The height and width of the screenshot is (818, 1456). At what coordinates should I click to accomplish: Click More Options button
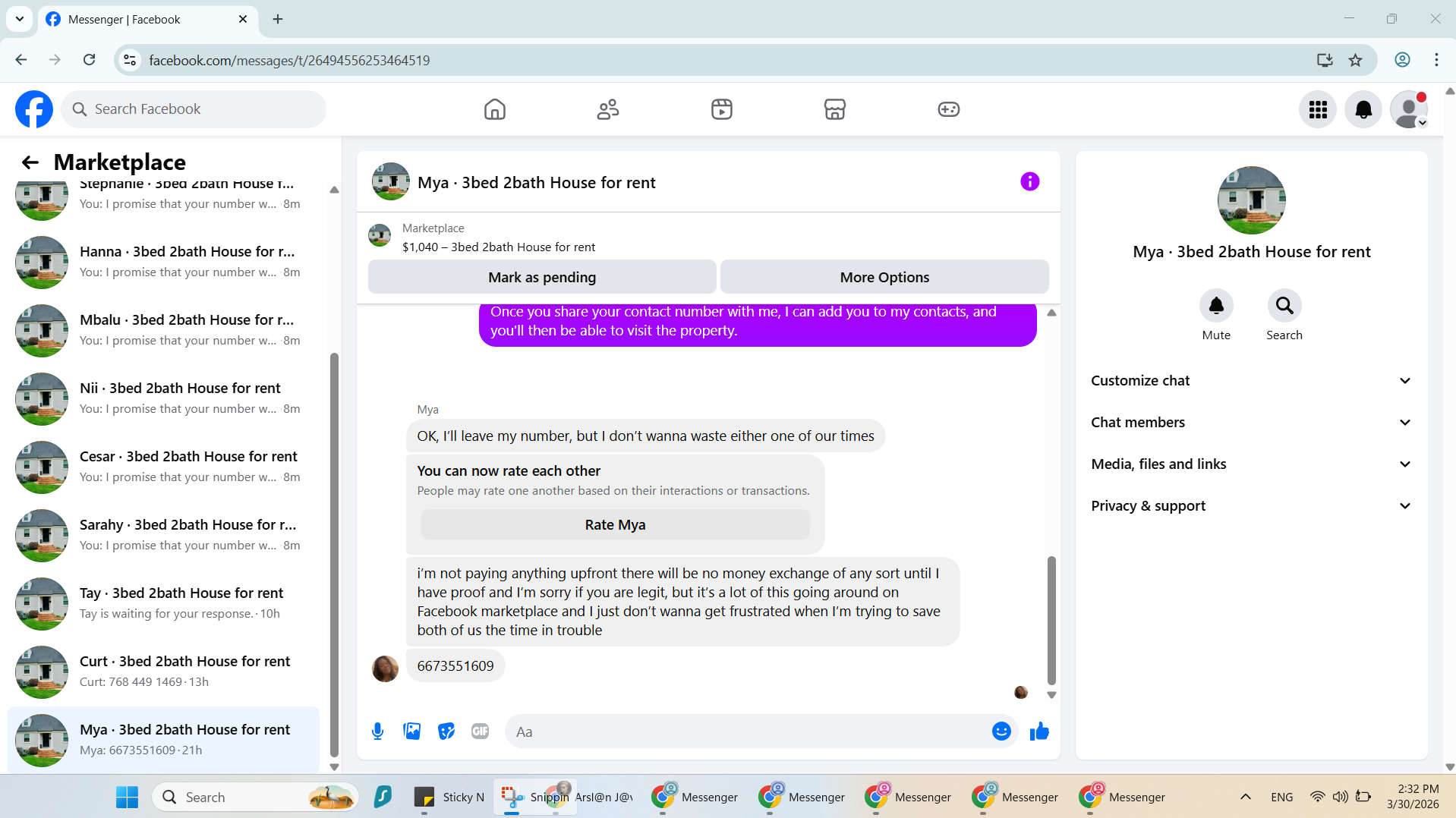(884, 277)
